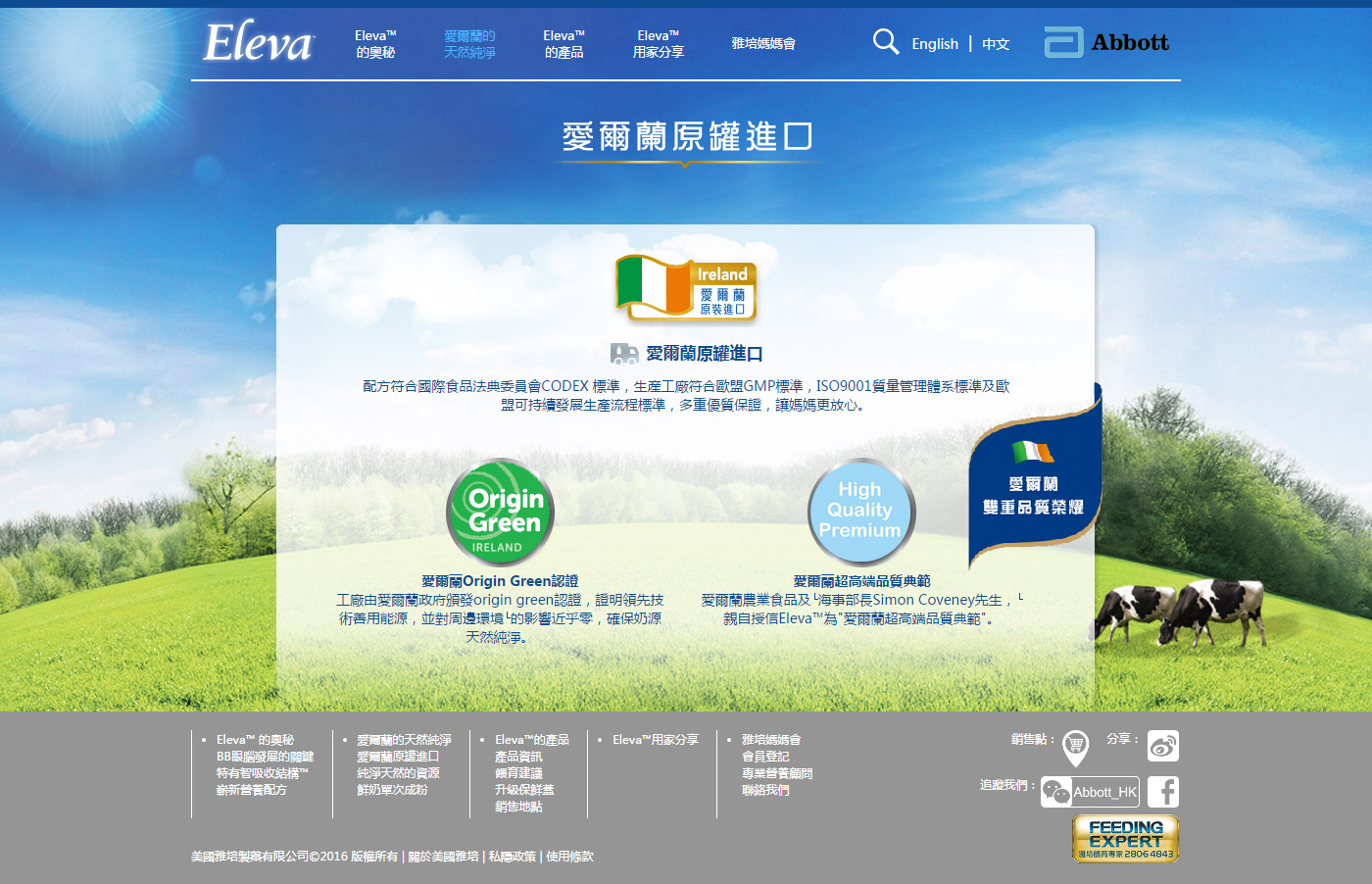
Task: Open footer link 鮮奶單次成粉
Action: 392,790
